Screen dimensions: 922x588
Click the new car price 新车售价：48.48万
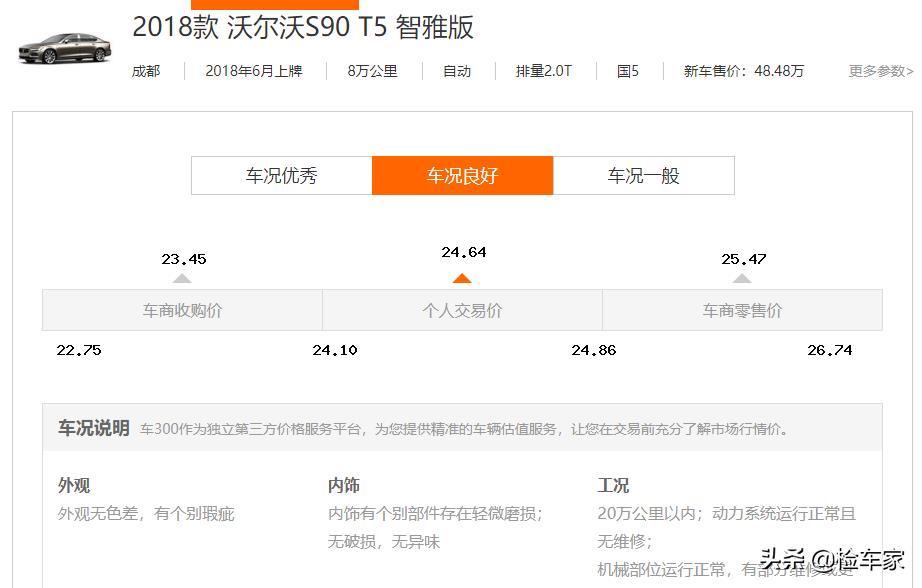pos(744,71)
